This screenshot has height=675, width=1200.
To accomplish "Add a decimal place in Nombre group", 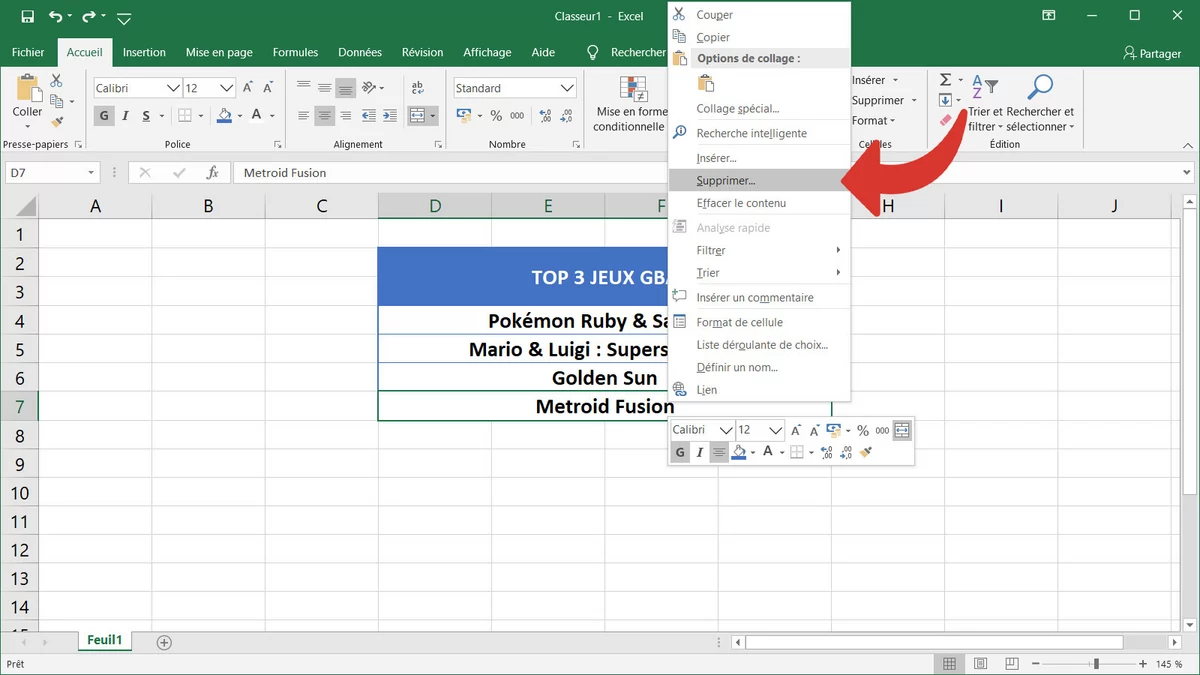I will (543, 116).
